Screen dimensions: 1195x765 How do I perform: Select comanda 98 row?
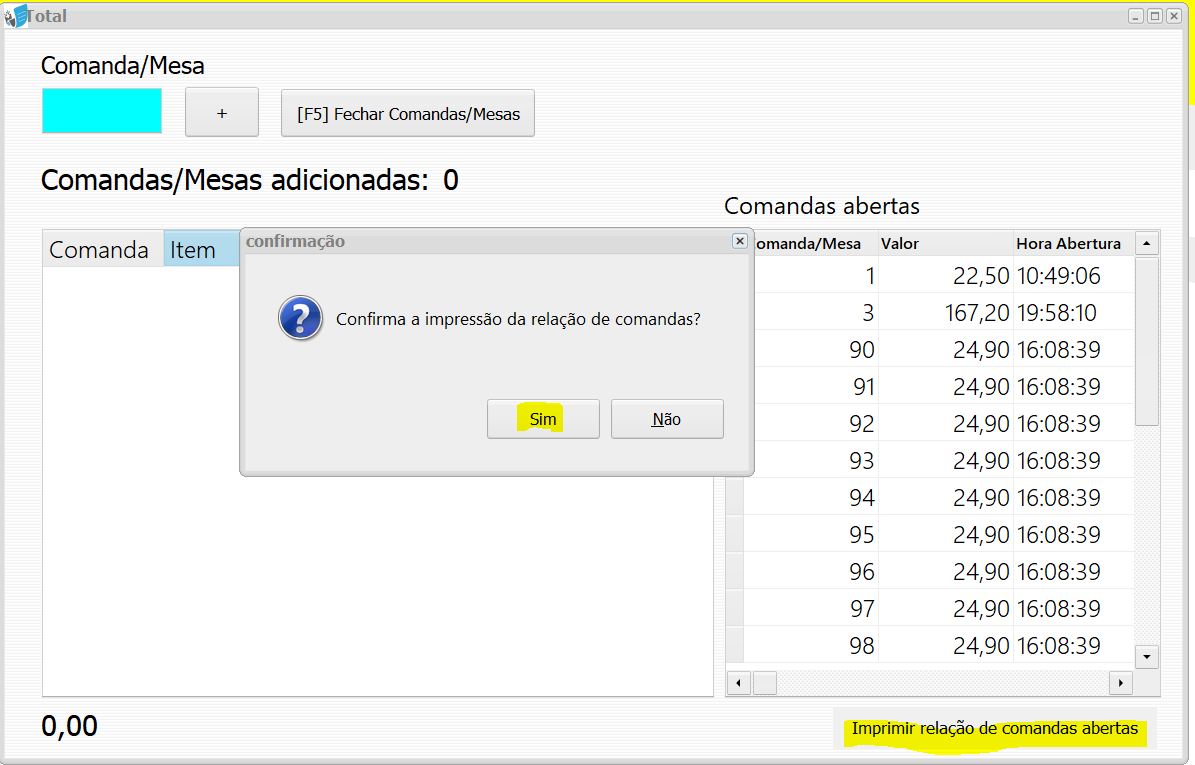coord(937,645)
